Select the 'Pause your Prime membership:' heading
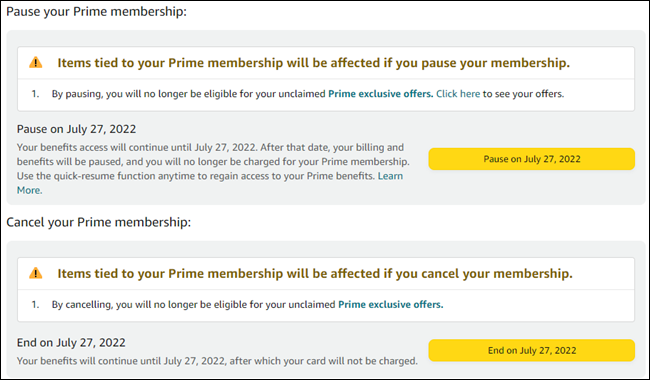The image size is (650, 380). [x=97, y=12]
